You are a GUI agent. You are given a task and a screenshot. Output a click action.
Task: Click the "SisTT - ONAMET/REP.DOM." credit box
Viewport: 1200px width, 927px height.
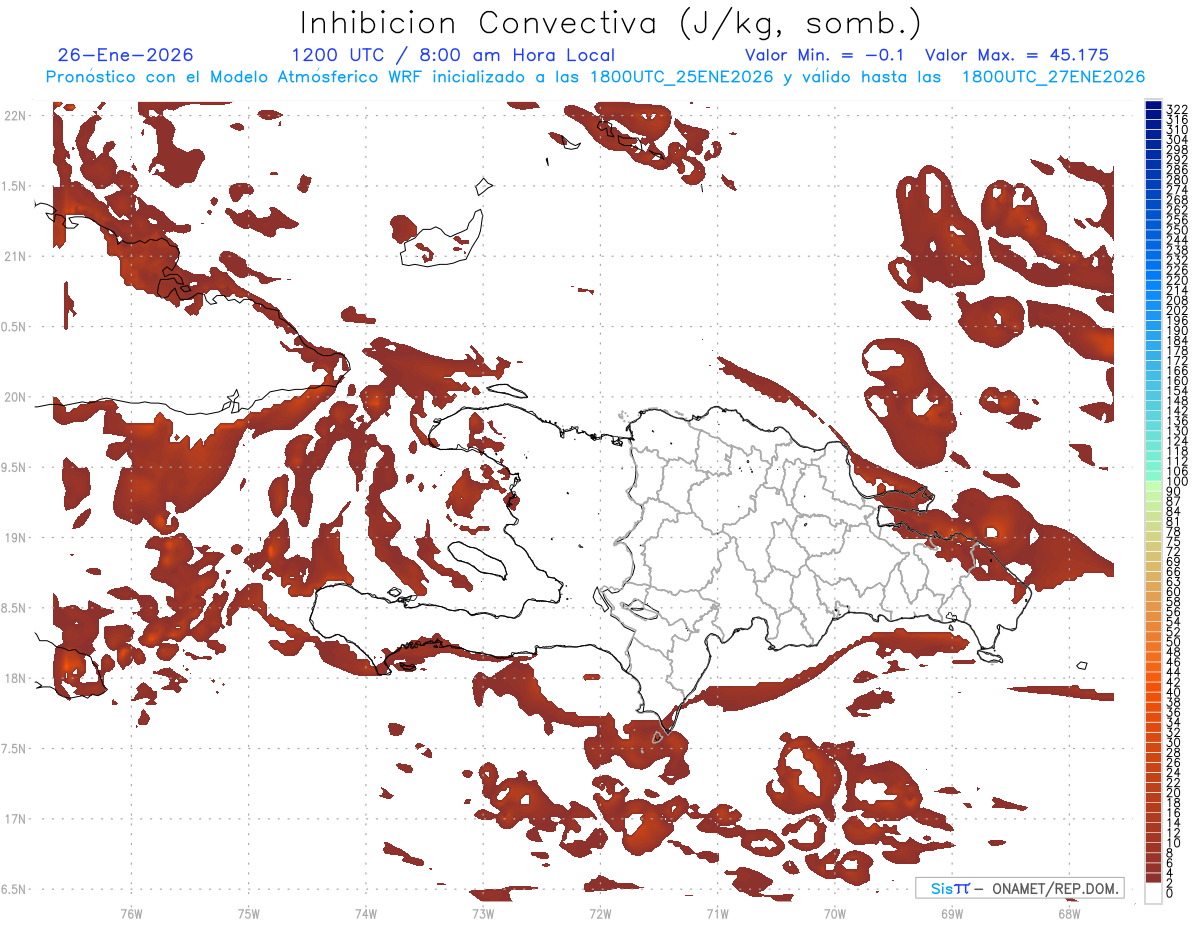click(x=1020, y=888)
